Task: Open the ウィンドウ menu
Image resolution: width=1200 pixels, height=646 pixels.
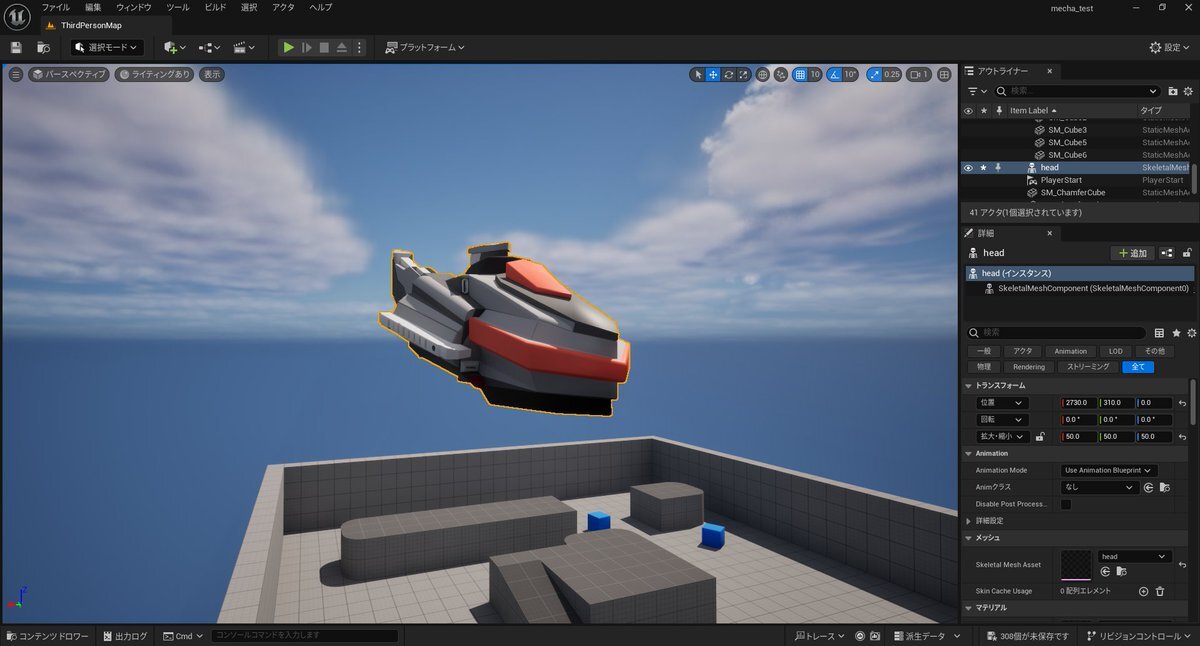Action: 134,7
